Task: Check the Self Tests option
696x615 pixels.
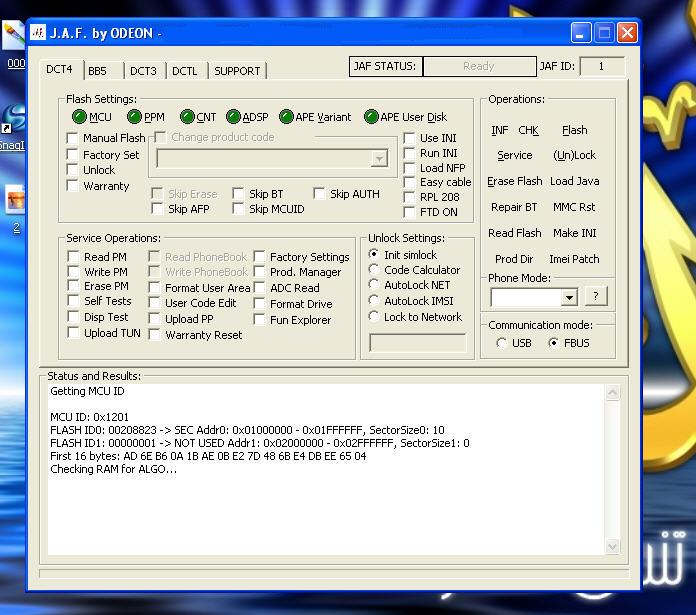Action: tap(73, 300)
